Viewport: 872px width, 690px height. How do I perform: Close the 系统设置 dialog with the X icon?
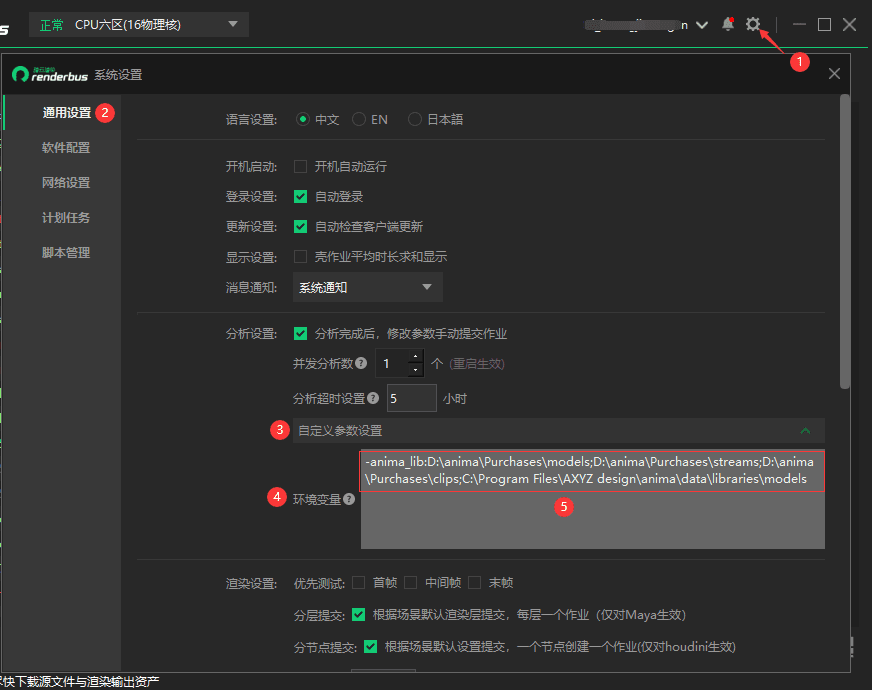(833, 73)
